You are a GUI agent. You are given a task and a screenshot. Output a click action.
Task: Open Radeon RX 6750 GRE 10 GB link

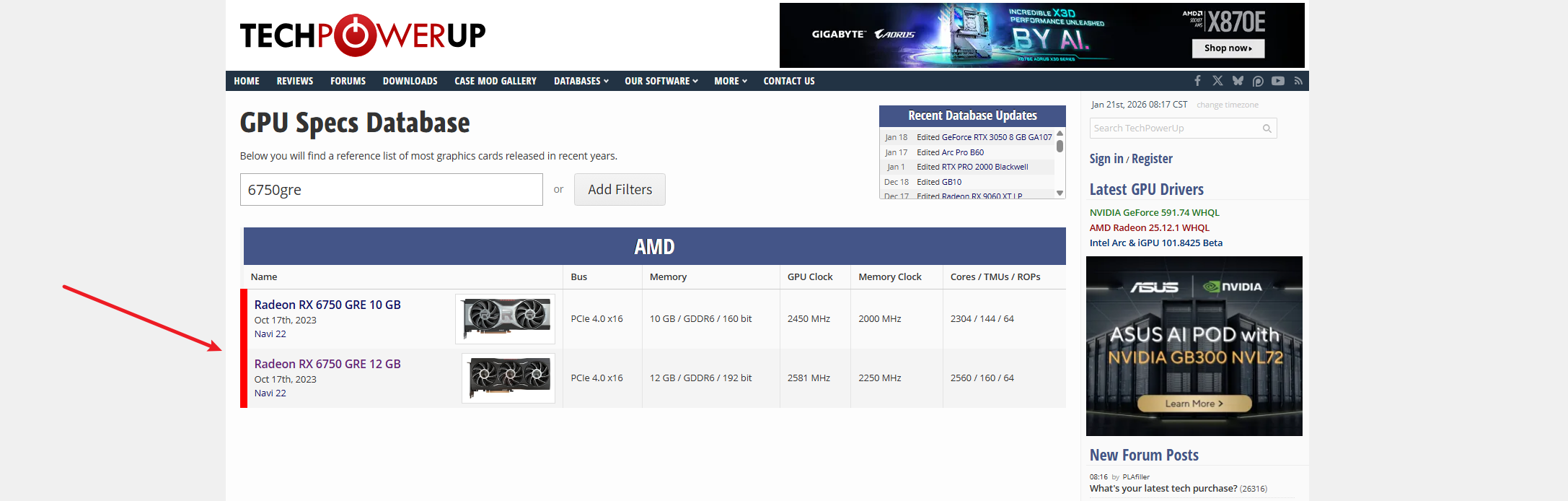(327, 305)
